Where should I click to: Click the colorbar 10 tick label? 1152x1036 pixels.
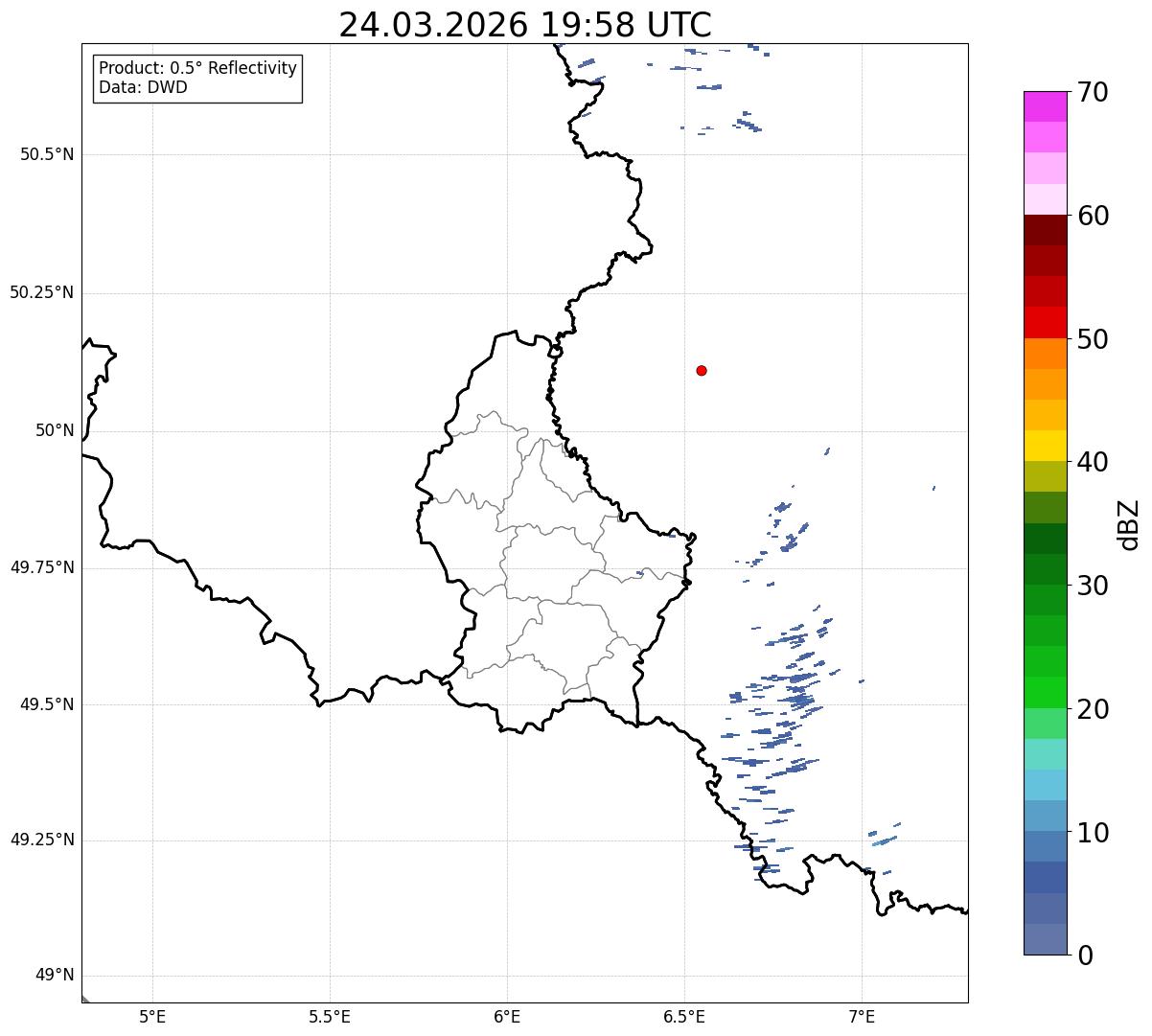(1093, 832)
